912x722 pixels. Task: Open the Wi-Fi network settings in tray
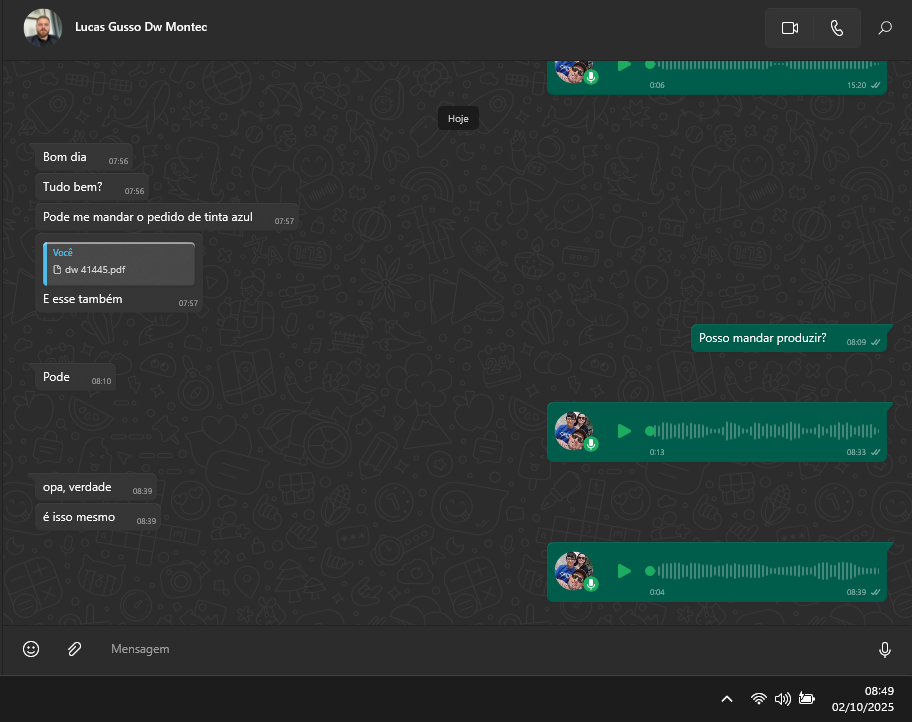pyautogui.click(x=759, y=698)
